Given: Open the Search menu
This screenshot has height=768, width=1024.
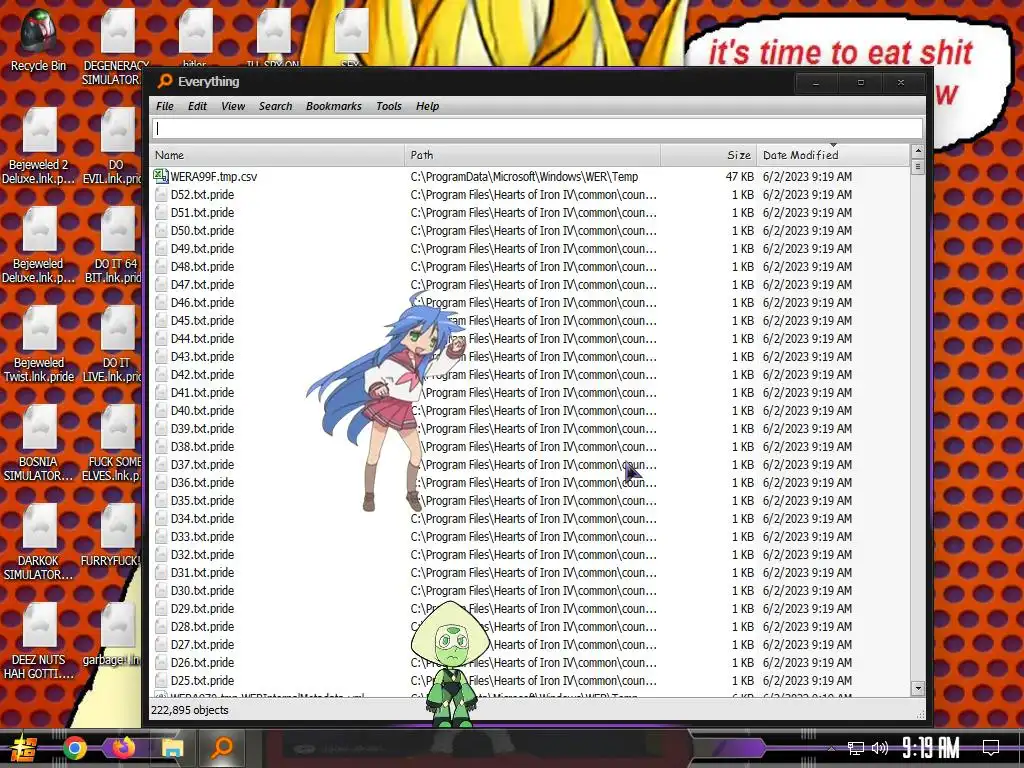Looking at the screenshot, I should click(x=275, y=106).
